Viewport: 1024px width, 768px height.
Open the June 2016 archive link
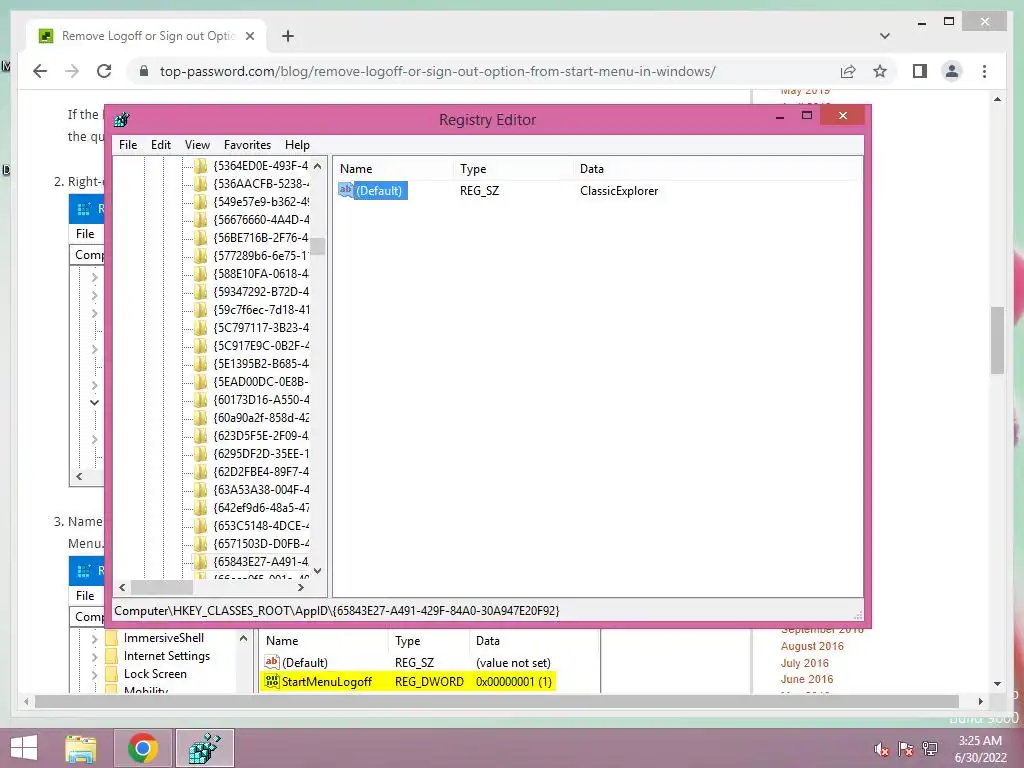point(807,679)
